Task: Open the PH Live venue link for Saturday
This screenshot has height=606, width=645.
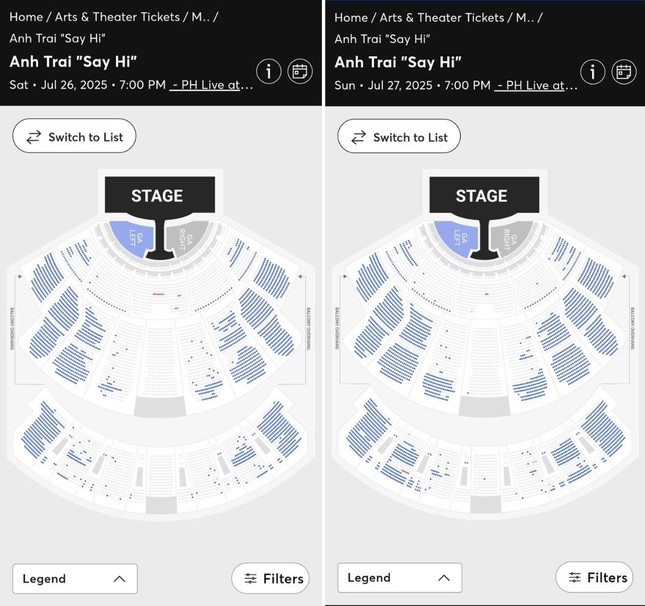Action: (x=211, y=85)
